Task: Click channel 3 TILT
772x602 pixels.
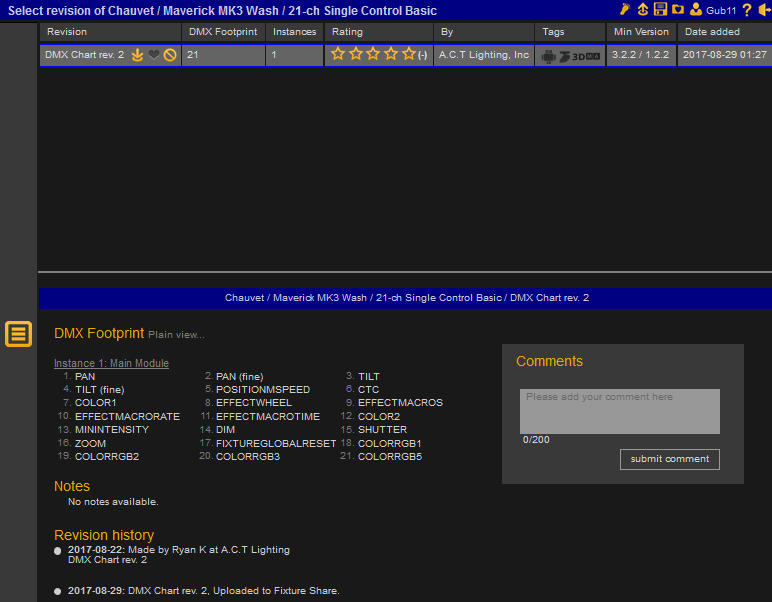Action: (369, 377)
